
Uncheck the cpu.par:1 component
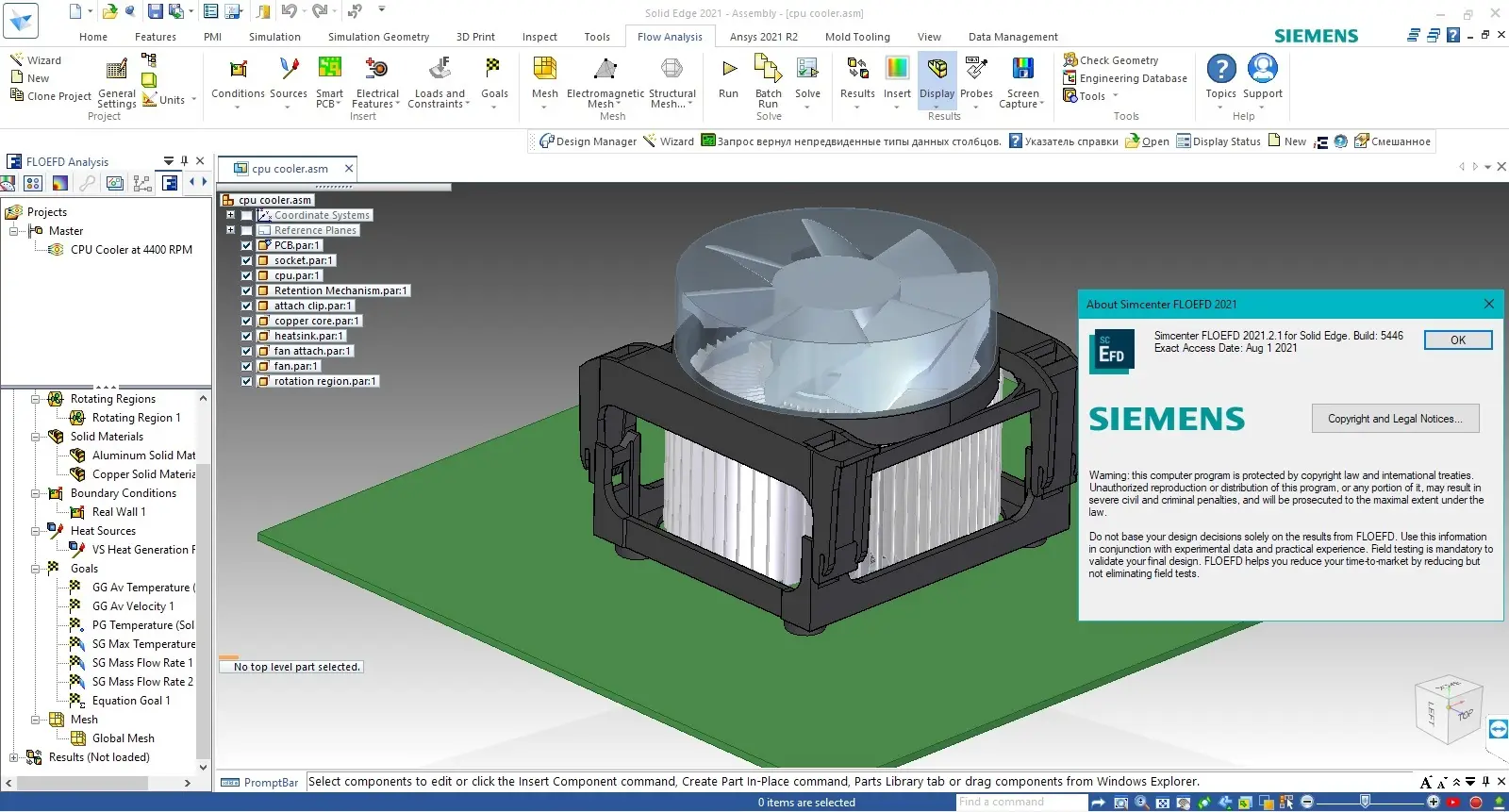pyautogui.click(x=247, y=275)
